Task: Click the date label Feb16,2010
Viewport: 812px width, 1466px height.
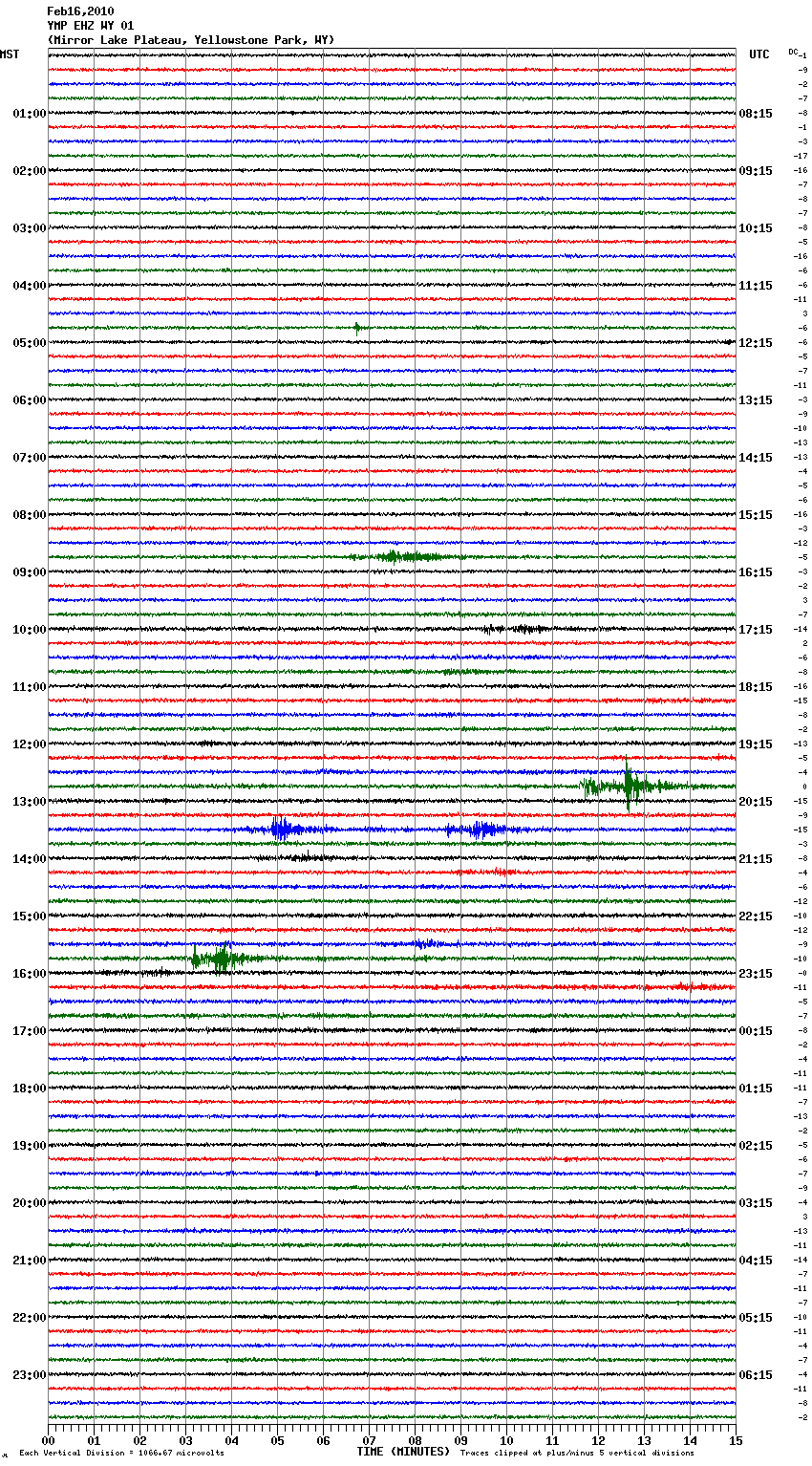Action: pyautogui.click(x=80, y=11)
